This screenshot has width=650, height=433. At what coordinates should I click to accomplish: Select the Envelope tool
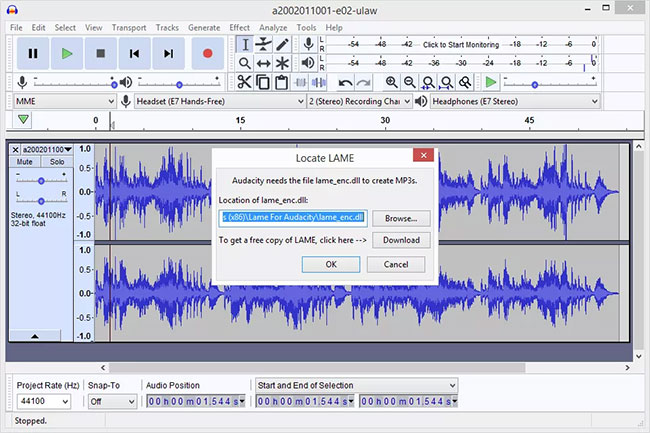click(x=263, y=44)
